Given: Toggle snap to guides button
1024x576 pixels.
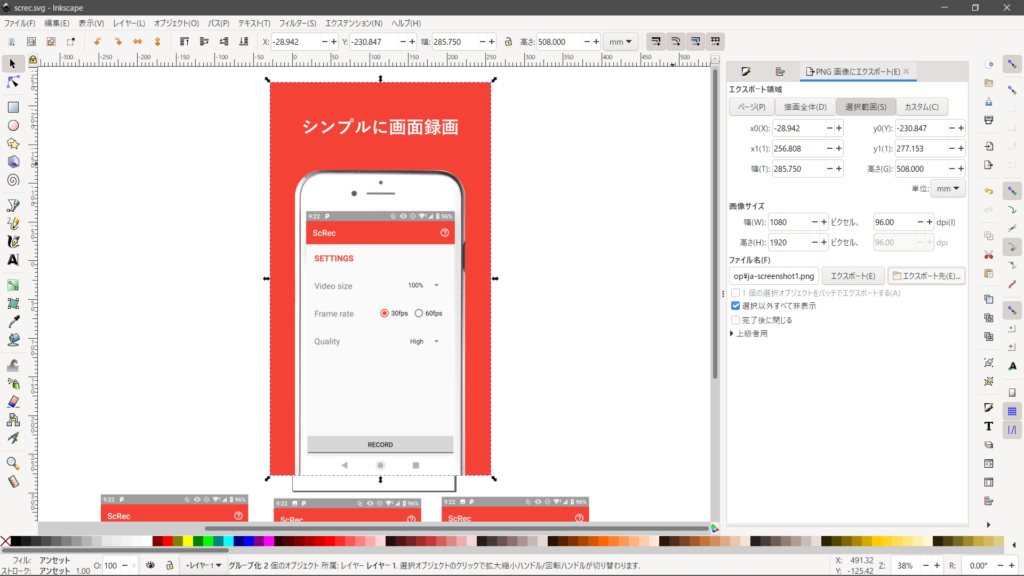Looking at the screenshot, I should (1012, 430).
